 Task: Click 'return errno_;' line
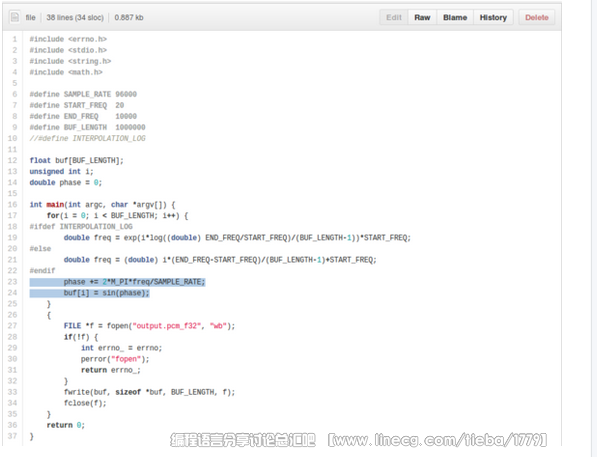coord(111,370)
